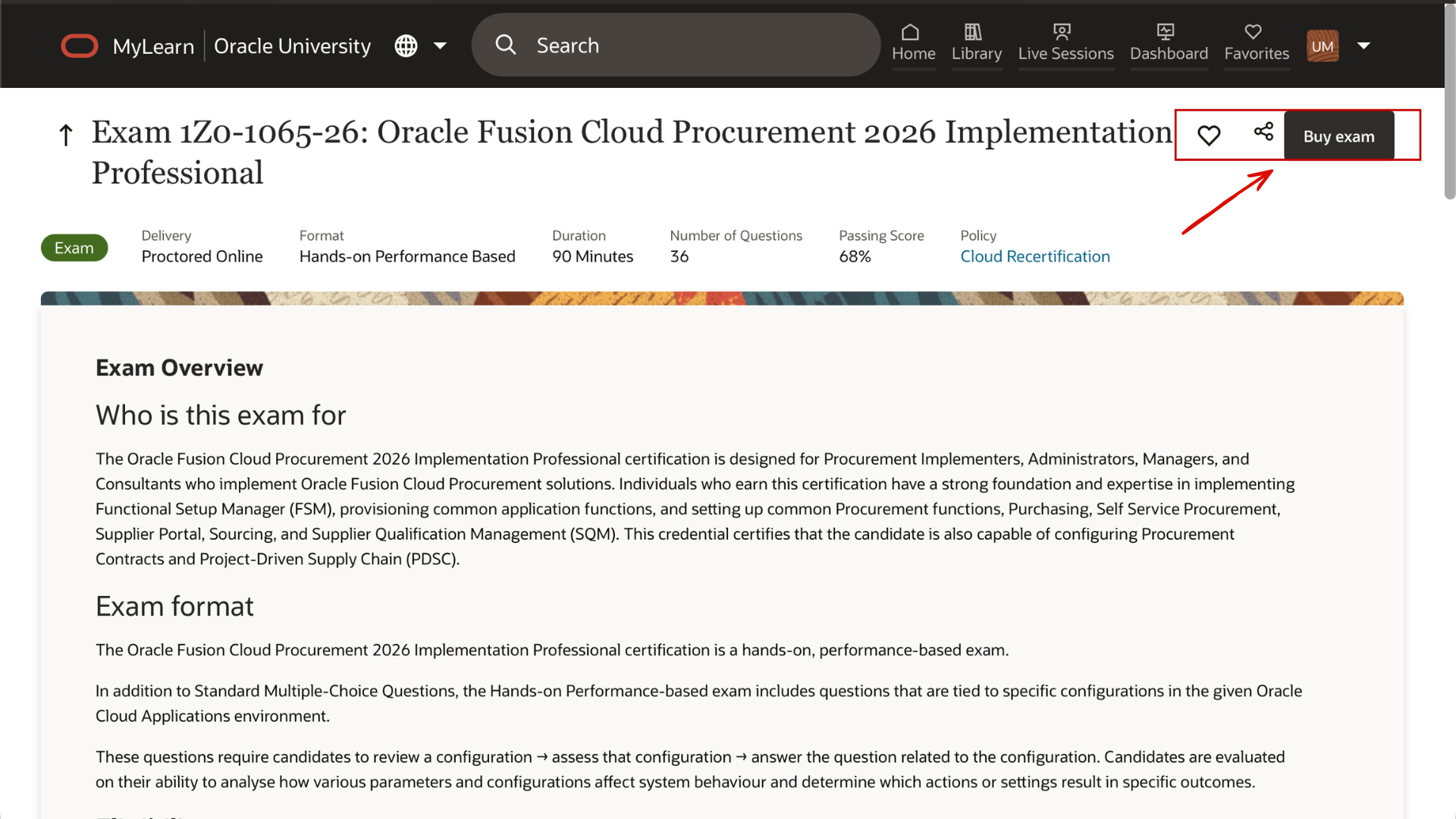Select Oracle University in the header
The image size is (1456, 819).
[x=292, y=45]
